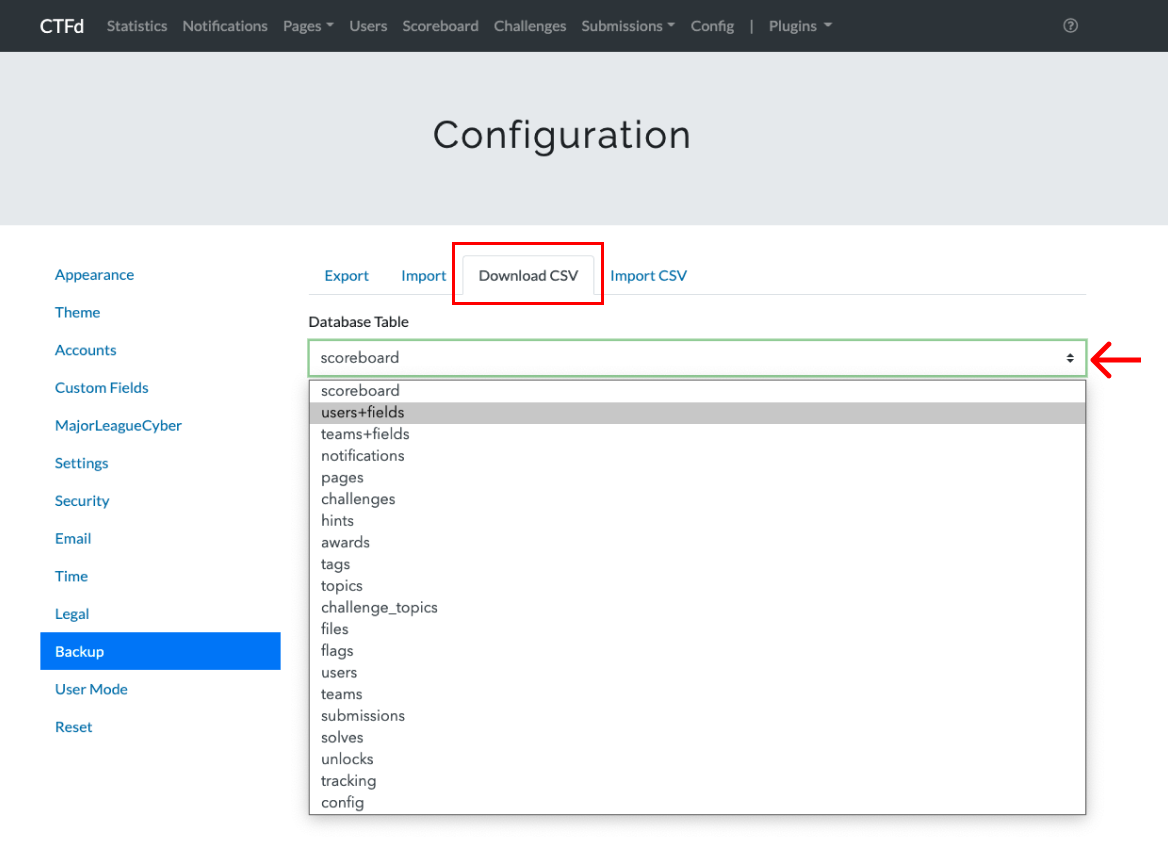Open the Appearance settings section
Viewport: 1168px width, 855px height.
[x=94, y=275]
